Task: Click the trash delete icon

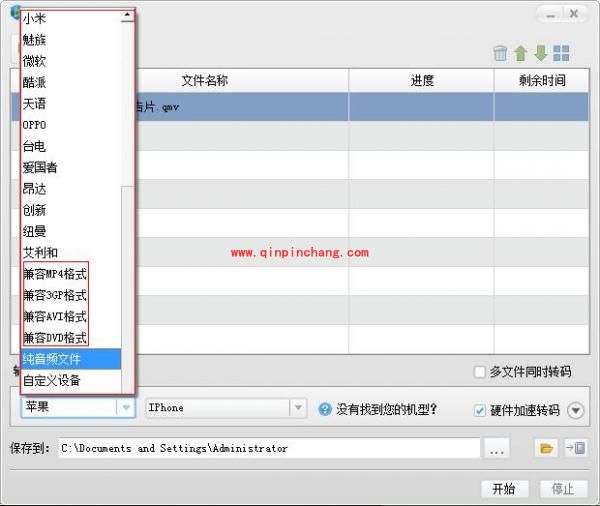Action: tap(500, 53)
